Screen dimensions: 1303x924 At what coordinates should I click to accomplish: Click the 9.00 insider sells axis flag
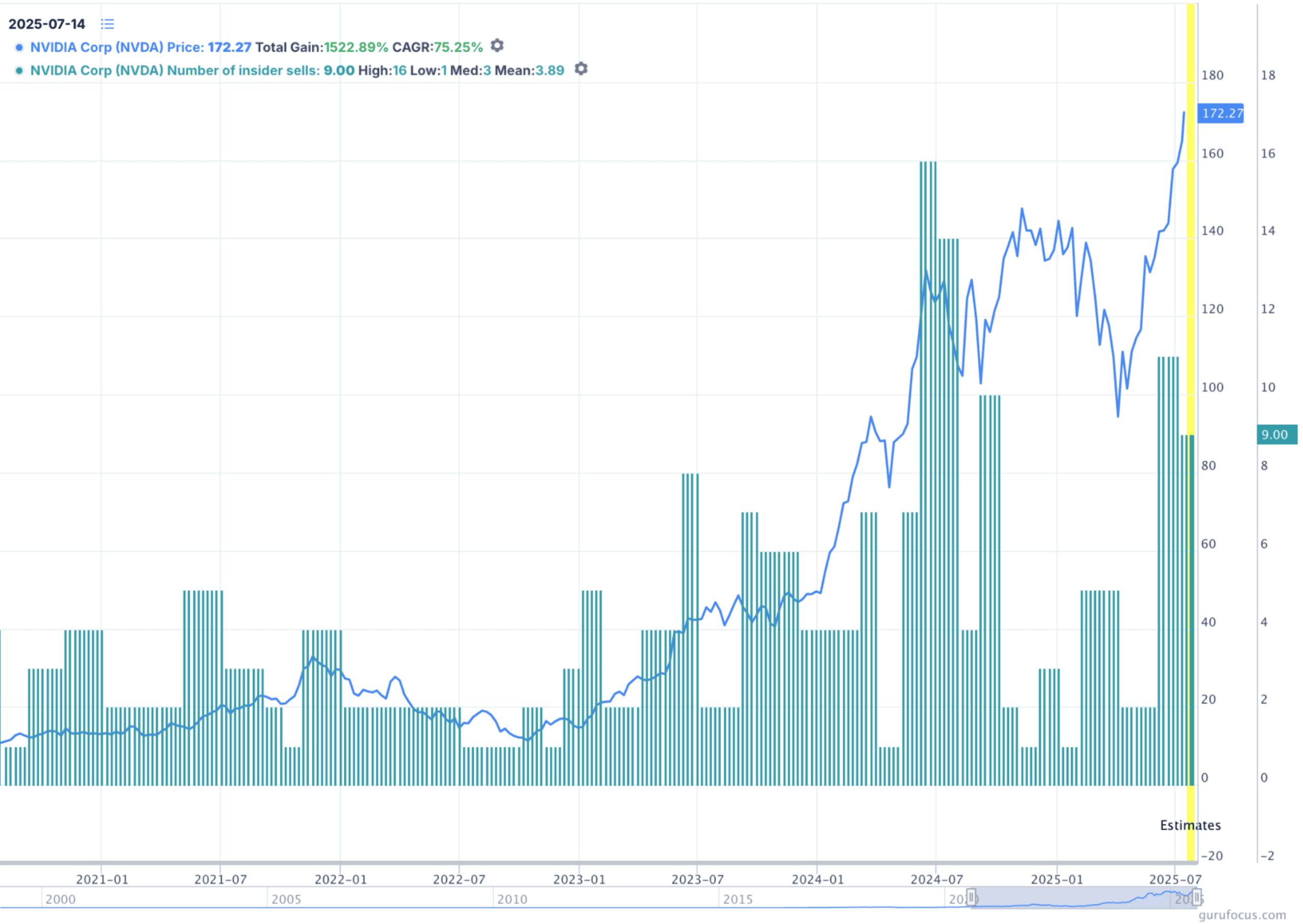1277,435
